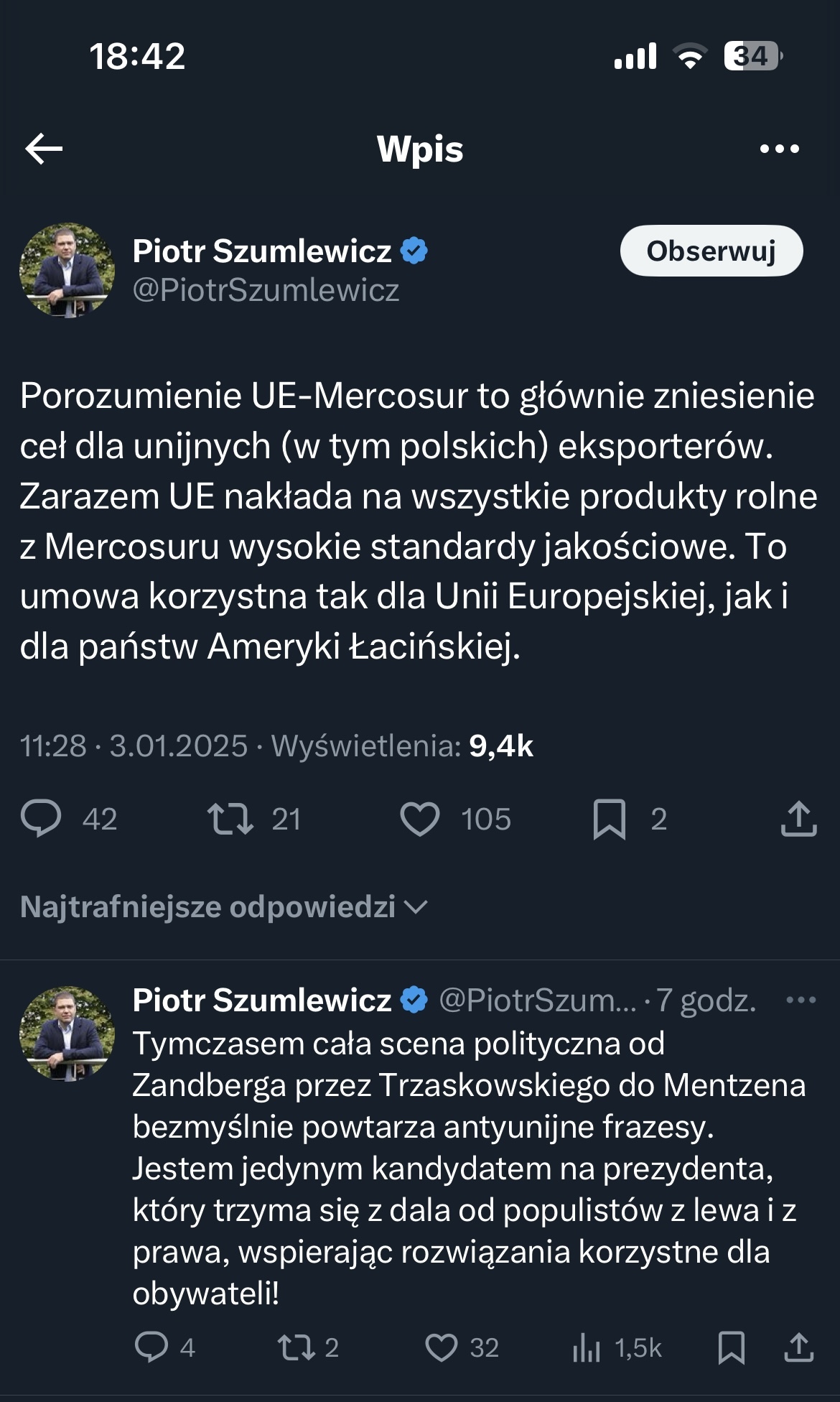The image size is (840, 1402).
Task: Expand the Najtrafniejsze odpowiedzi sort dropdown
Action: point(224,906)
